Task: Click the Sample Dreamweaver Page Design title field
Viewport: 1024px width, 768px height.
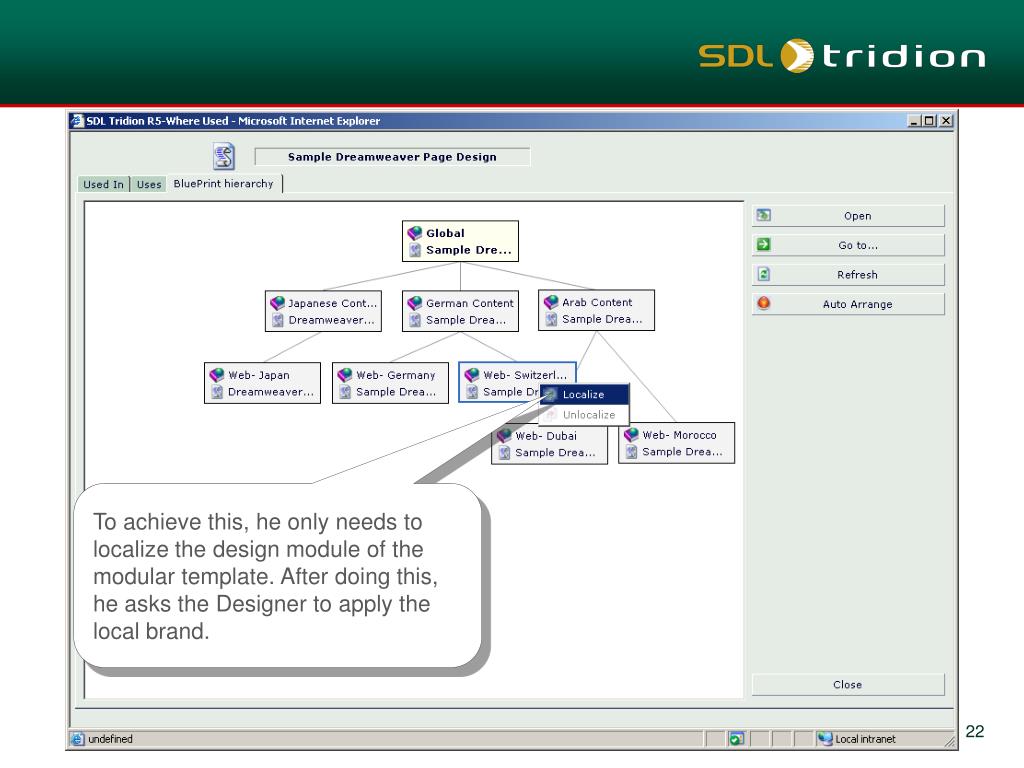Action: (x=392, y=157)
